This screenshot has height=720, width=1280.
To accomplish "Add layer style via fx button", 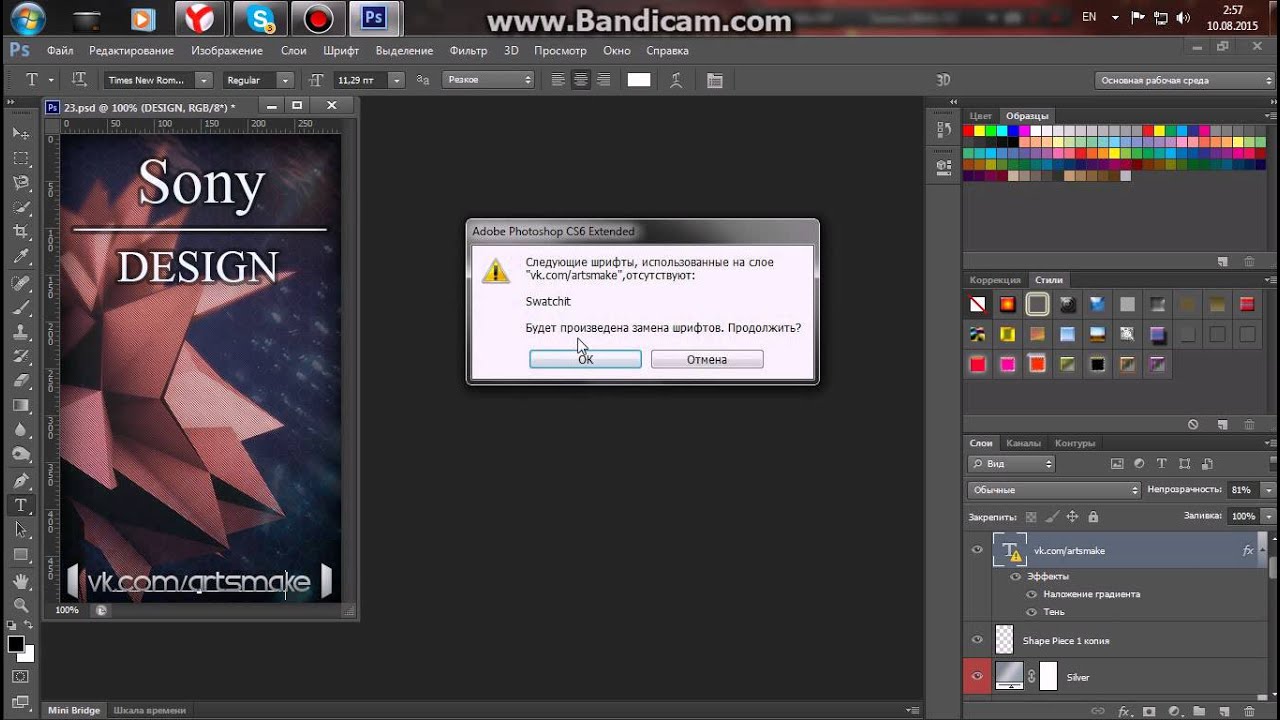I will (1124, 711).
